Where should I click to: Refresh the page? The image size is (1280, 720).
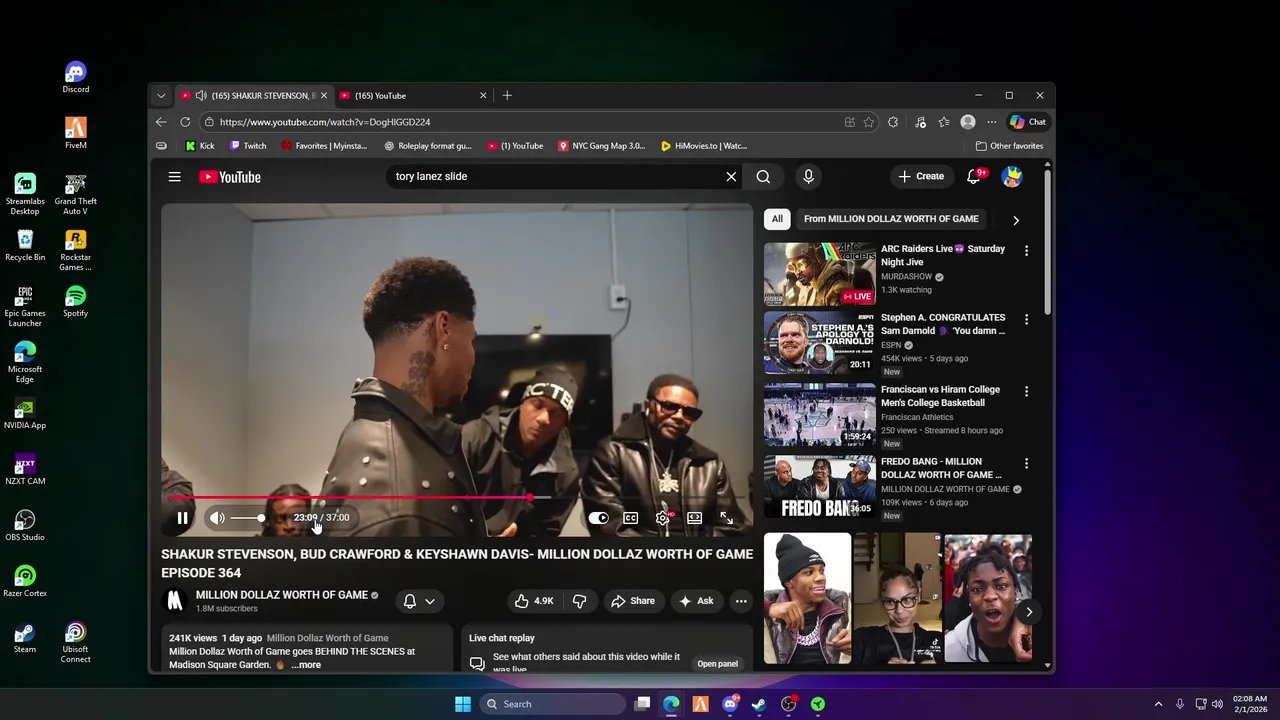point(185,122)
